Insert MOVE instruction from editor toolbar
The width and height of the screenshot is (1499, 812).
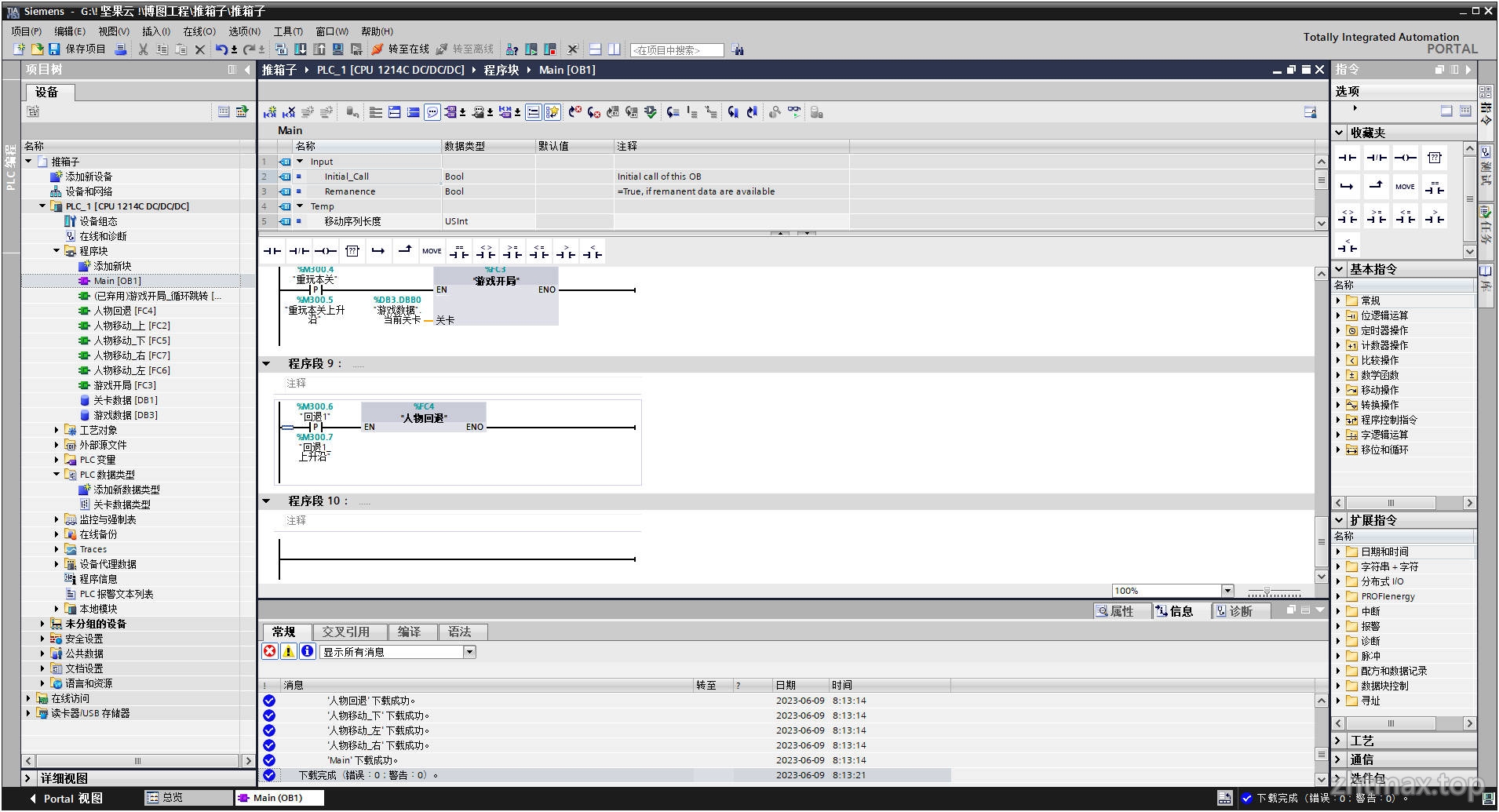[x=432, y=252]
